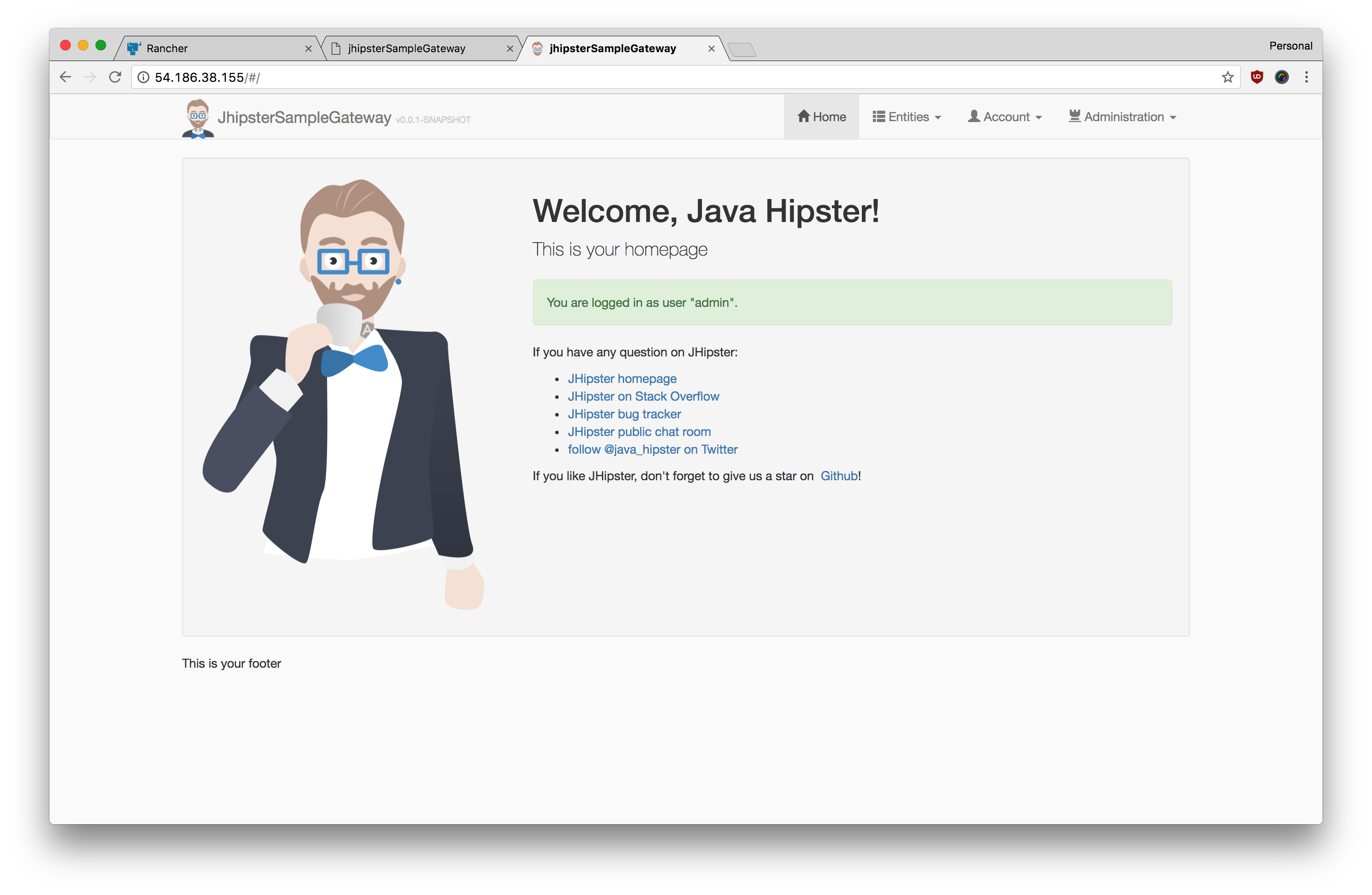Click the Rancher tab favicon
Screen dimensions: 1372x895
coord(134,49)
